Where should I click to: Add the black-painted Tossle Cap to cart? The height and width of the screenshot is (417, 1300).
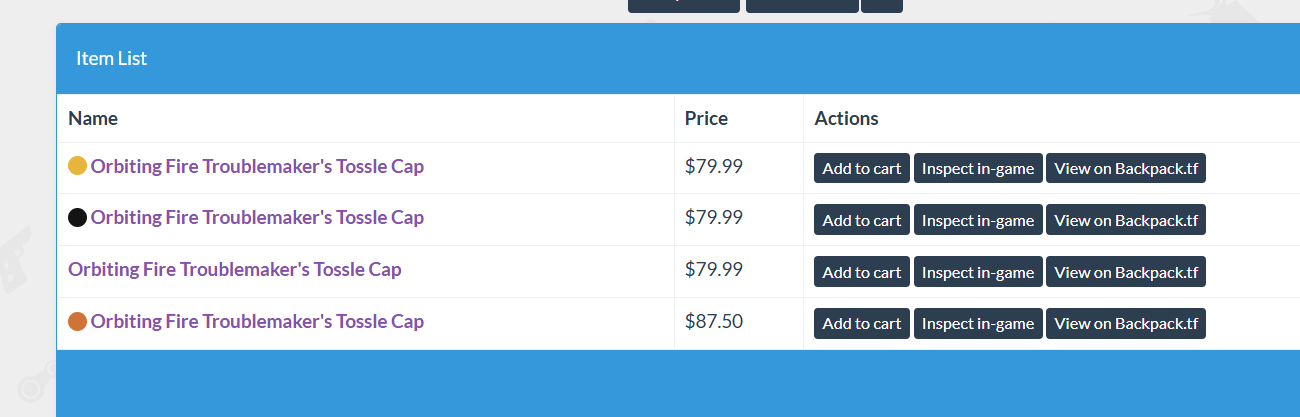click(862, 220)
